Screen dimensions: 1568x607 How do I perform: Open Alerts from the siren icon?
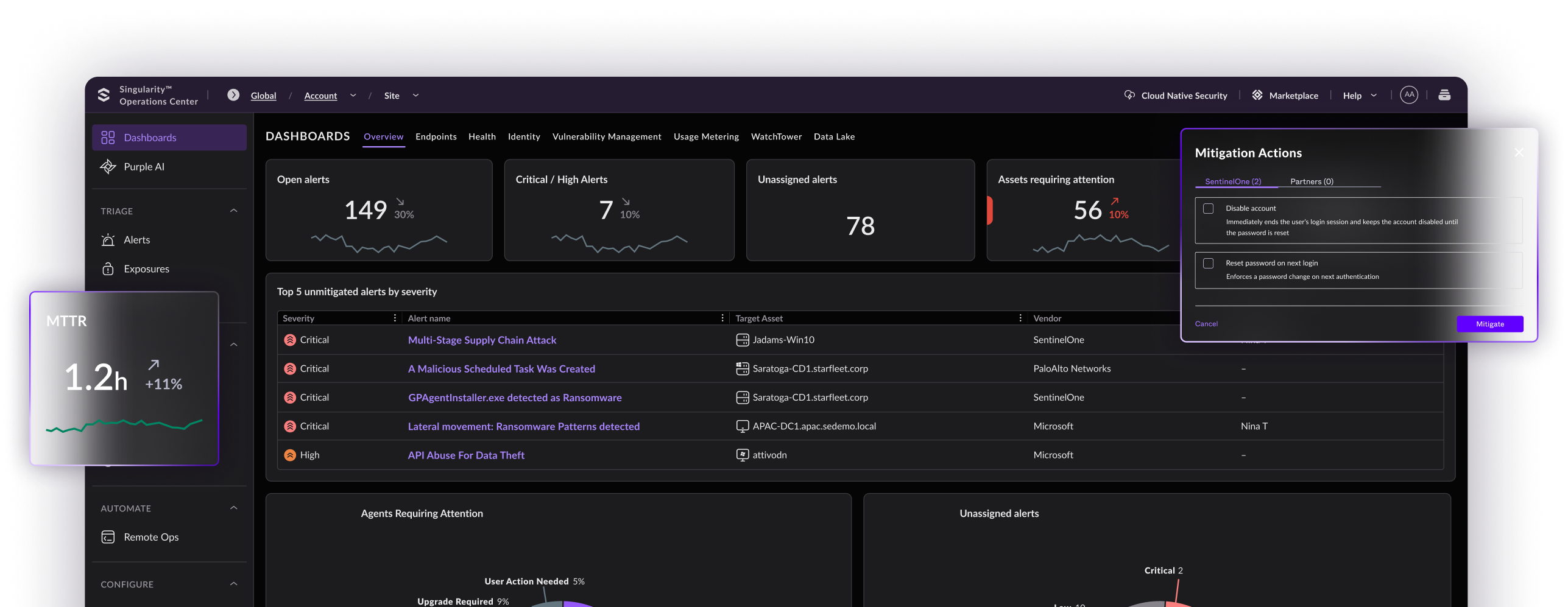[x=108, y=240]
